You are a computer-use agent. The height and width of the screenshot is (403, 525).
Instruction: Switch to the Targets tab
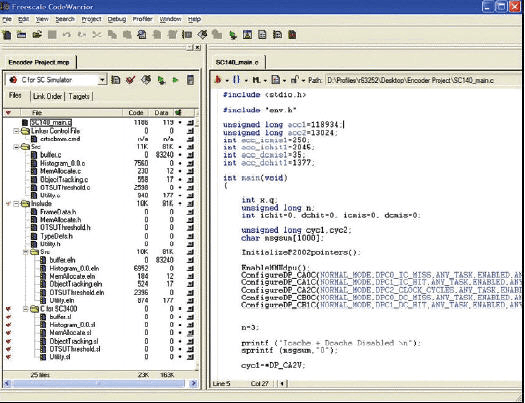tap(79, 96)
